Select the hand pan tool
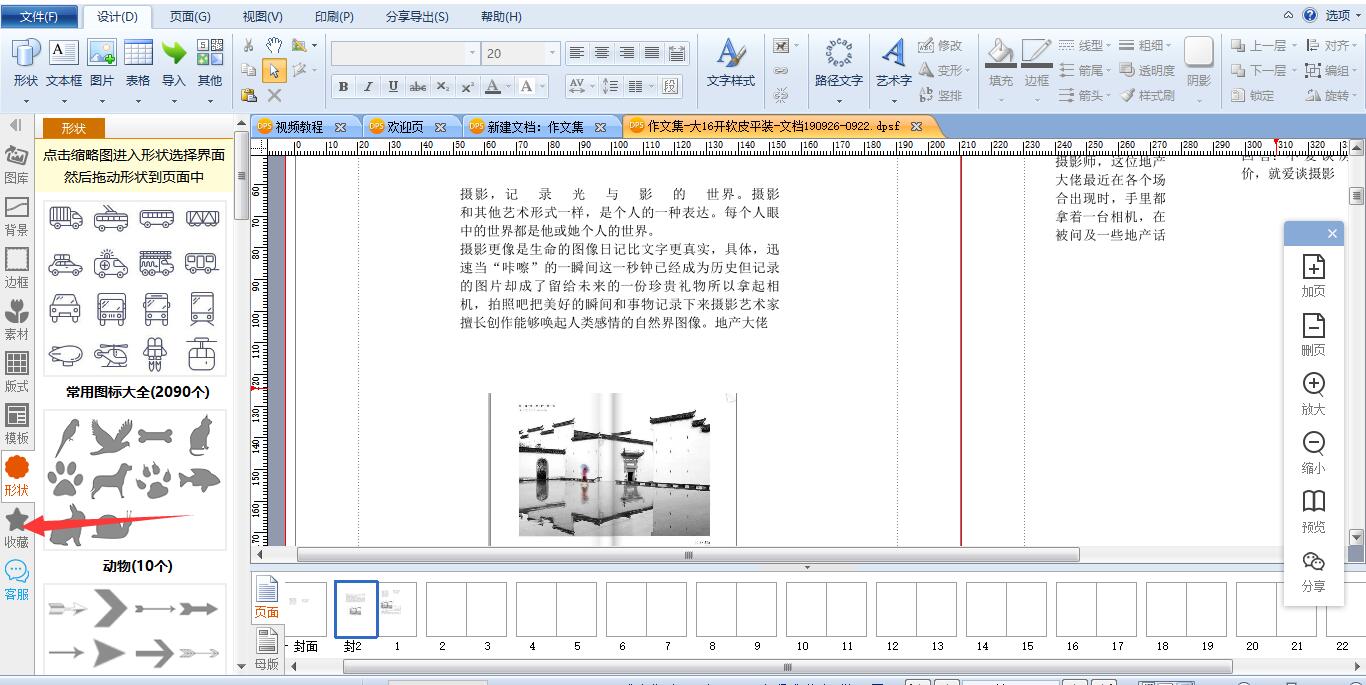 [x=274, y=46]
